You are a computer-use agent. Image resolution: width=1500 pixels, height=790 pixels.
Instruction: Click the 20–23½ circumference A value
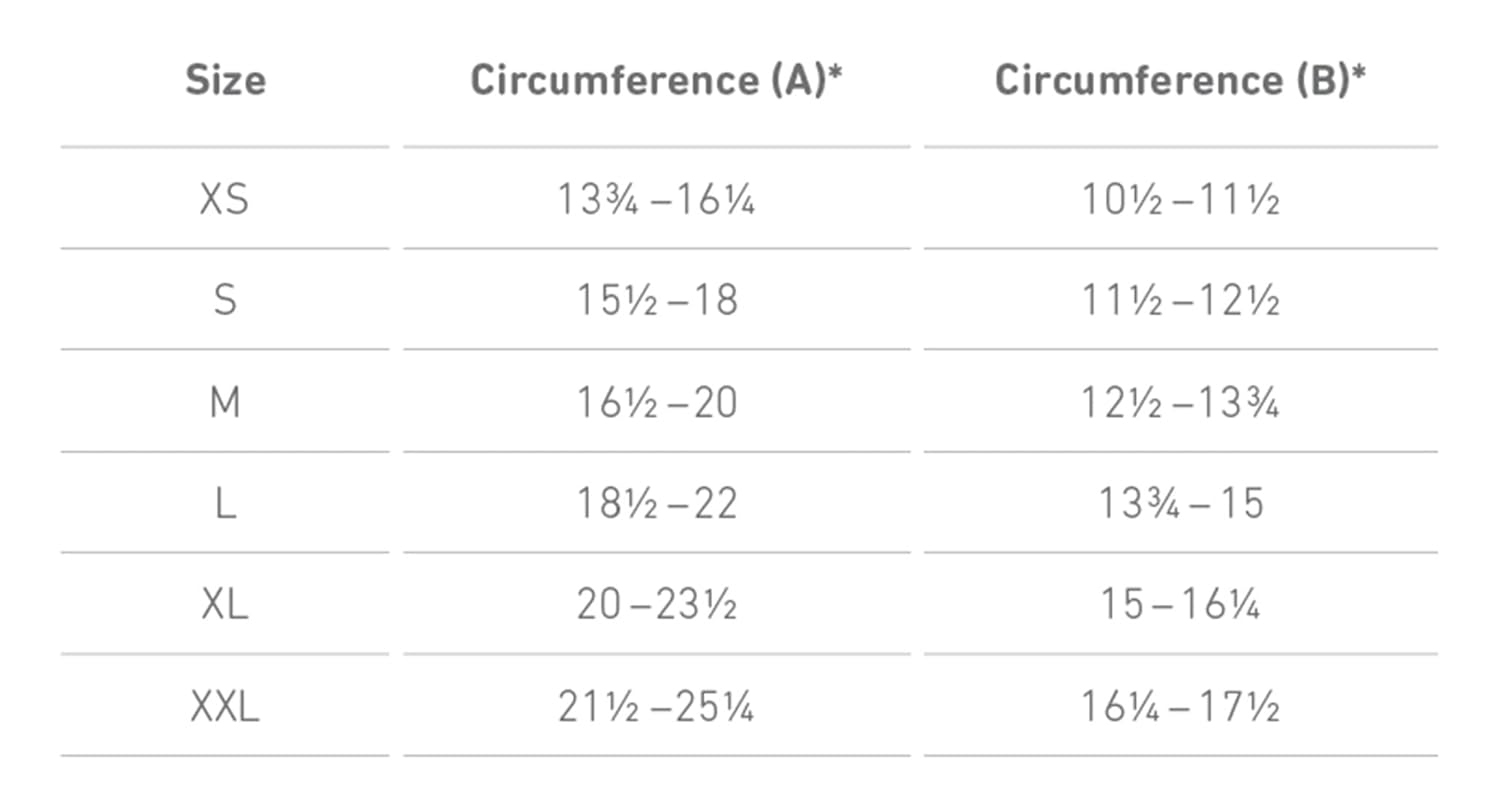tap(656, 605)
